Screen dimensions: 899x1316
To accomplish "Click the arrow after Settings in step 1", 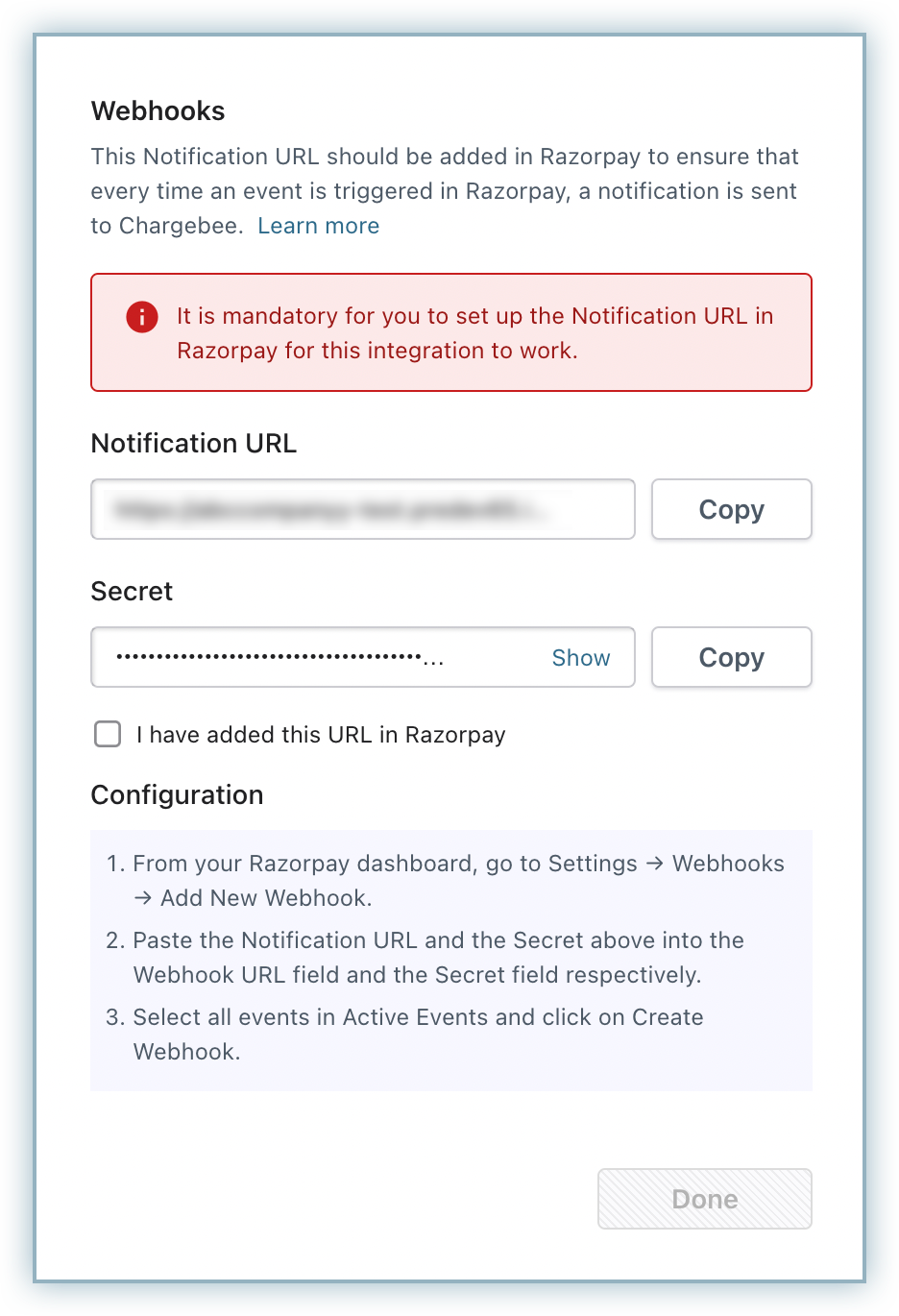I will 655,865.
